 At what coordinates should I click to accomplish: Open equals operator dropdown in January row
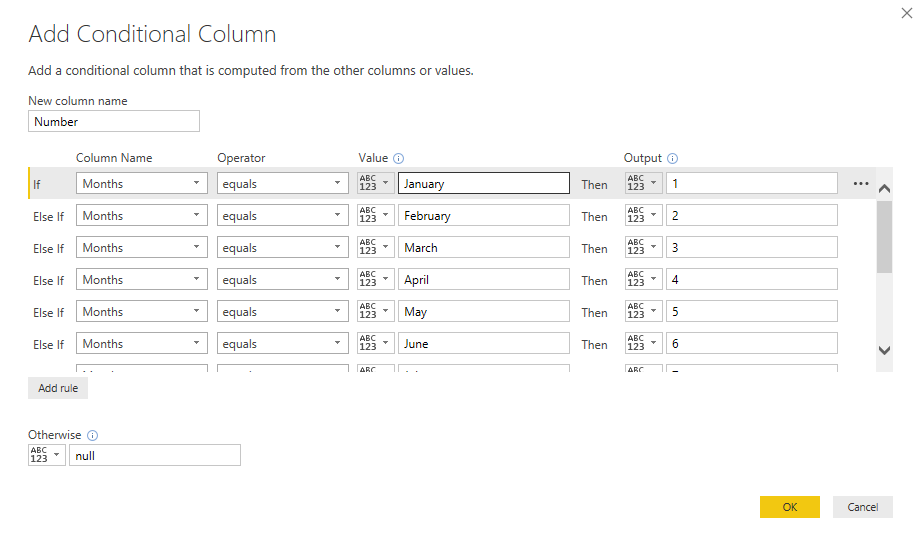[283, 183]
